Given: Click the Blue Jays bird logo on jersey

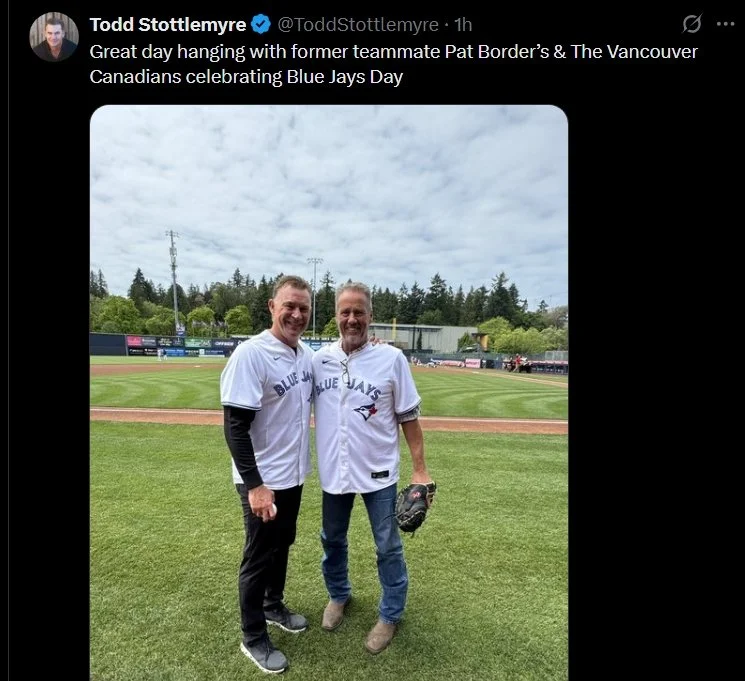Looking at the screenshot, I should tap(365, 411).
